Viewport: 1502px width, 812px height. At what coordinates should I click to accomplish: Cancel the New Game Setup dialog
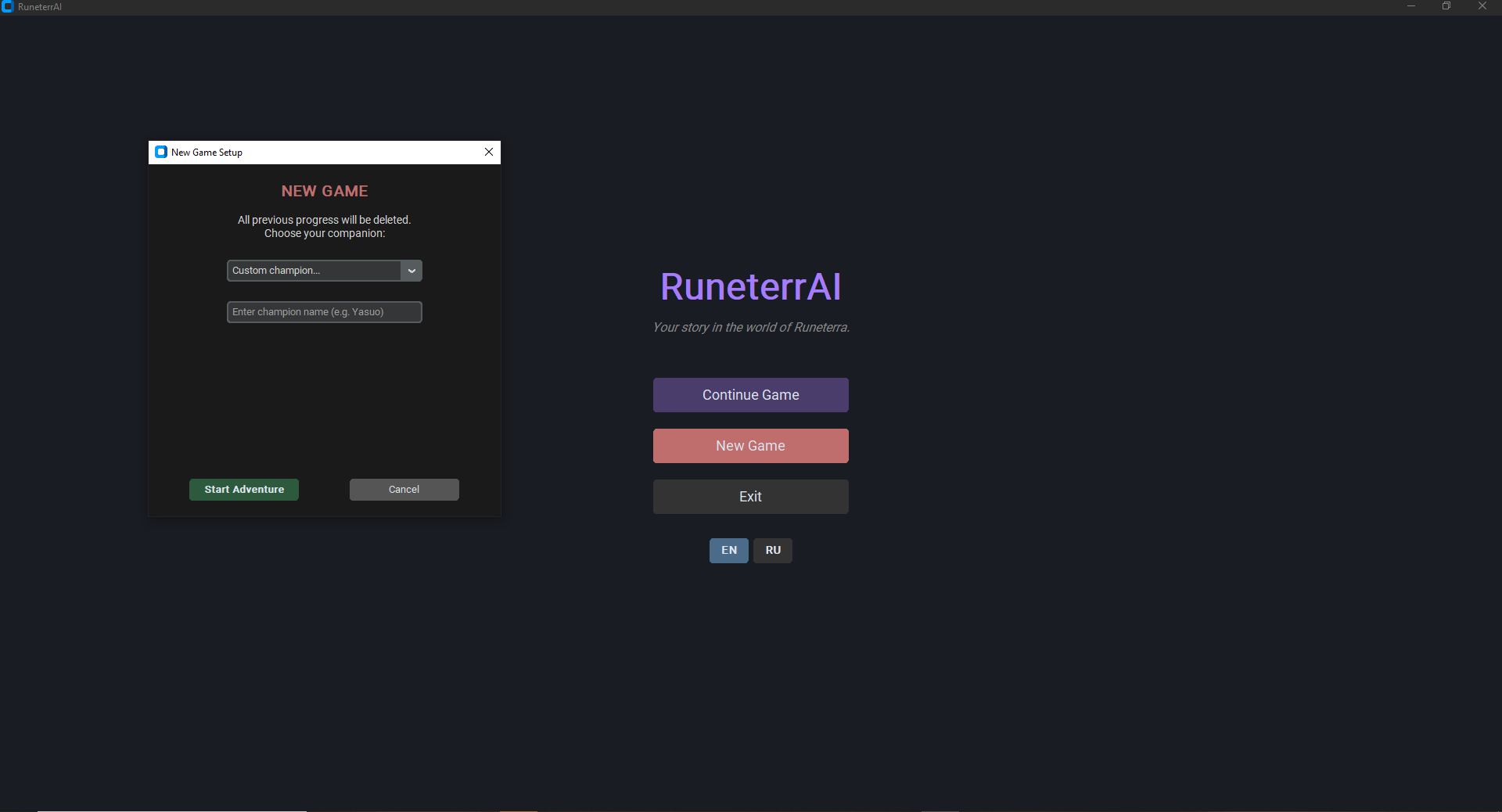404,490
